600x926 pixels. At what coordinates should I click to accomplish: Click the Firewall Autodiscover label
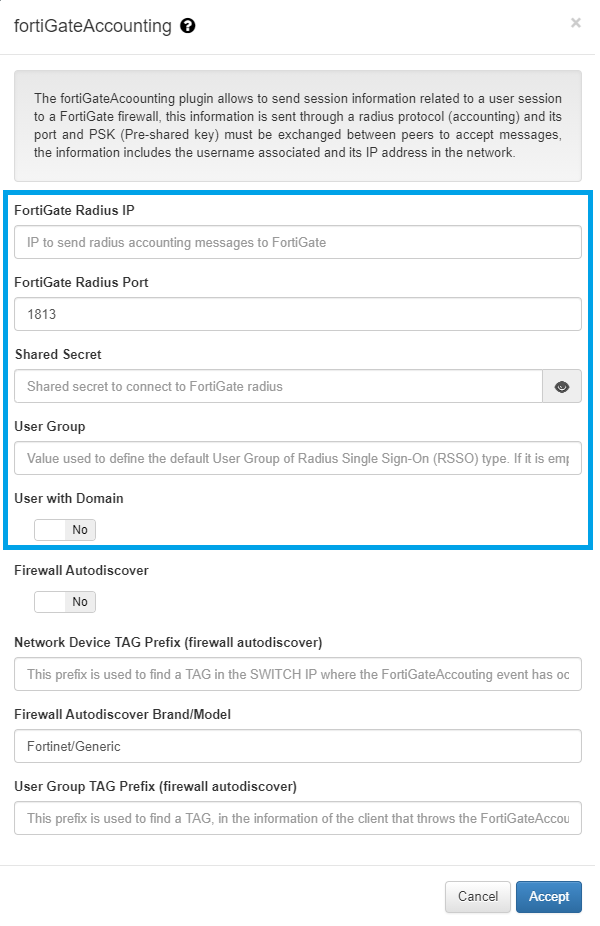coord(81,570)
